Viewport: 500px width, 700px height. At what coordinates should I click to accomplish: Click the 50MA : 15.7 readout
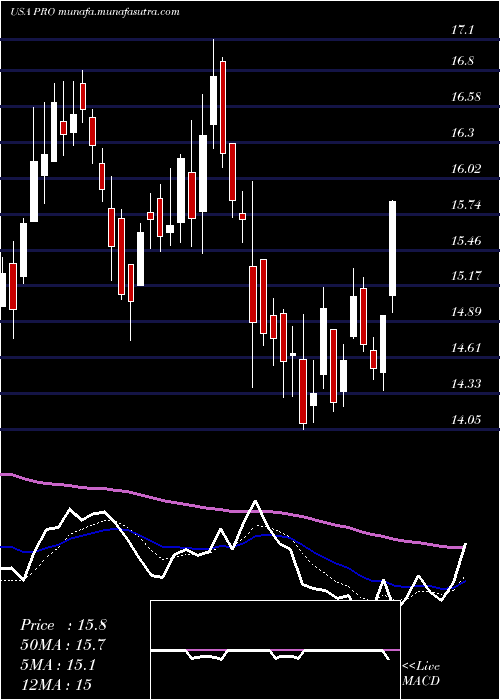pyautogui.click(x=63, y=645)
